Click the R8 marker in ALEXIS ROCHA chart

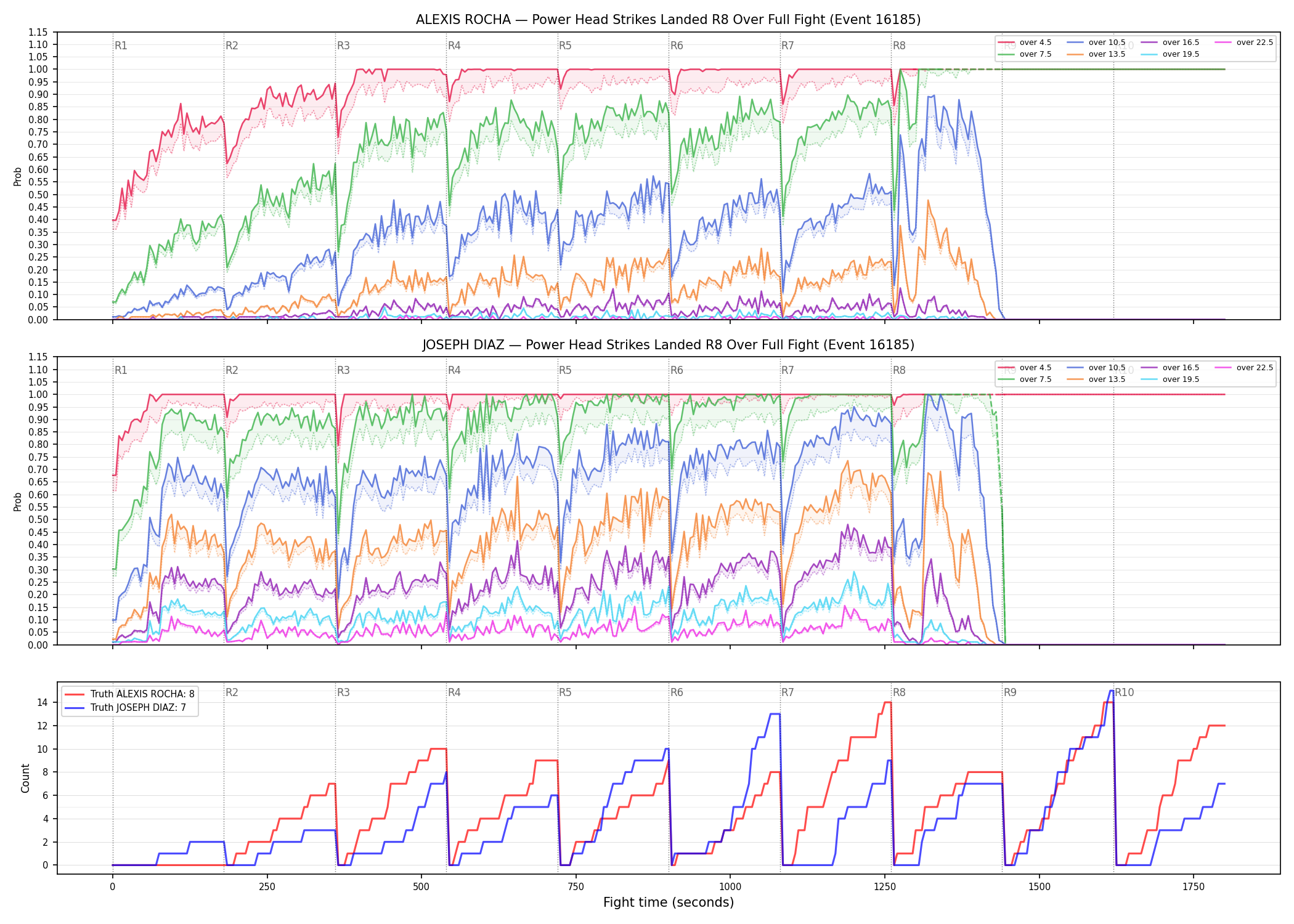(x=899, y=46)
